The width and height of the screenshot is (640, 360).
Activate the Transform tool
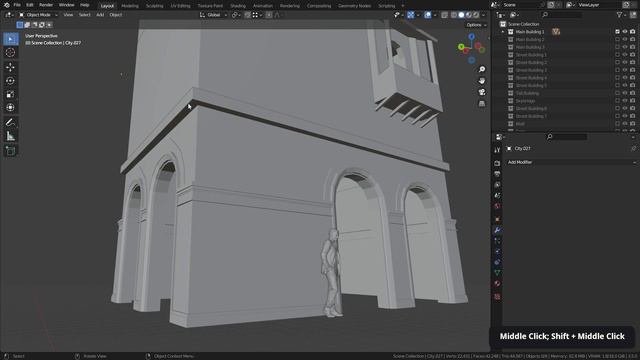point(11,107)
